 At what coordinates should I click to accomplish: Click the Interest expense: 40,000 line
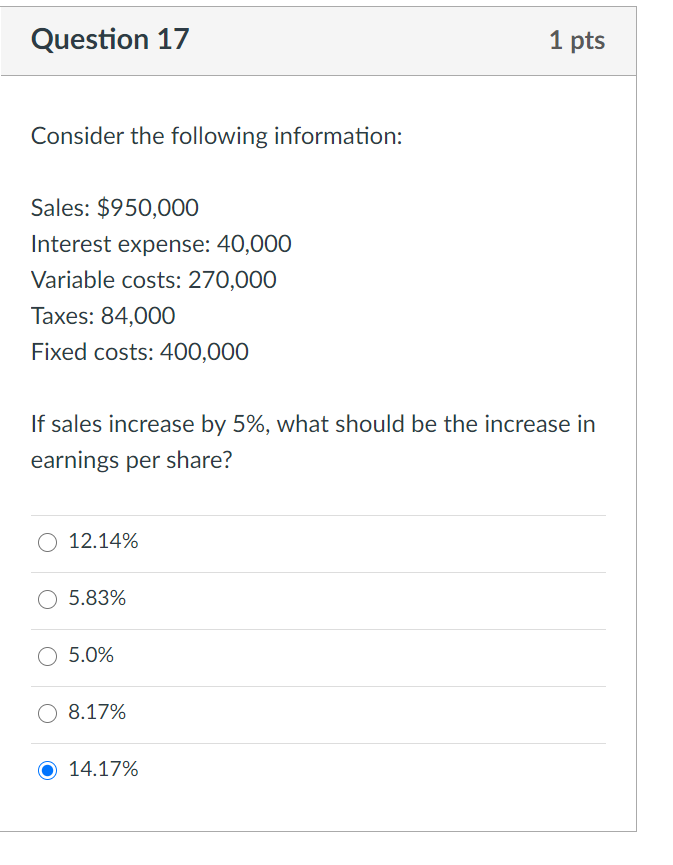coord(160,244)
